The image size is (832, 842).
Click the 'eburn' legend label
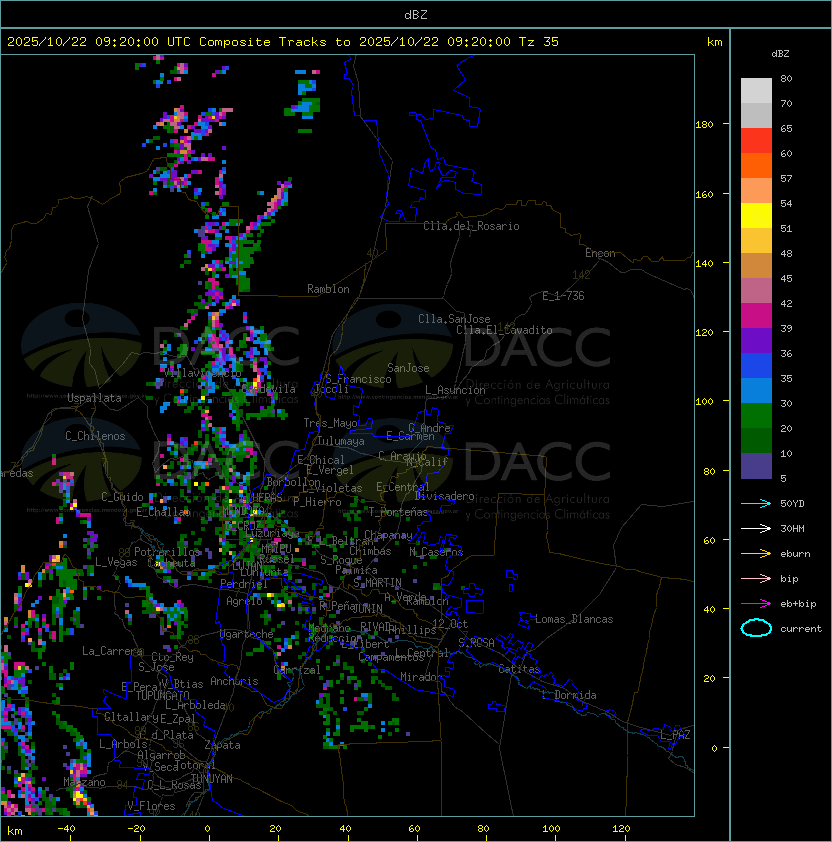(x=795, y=554)
